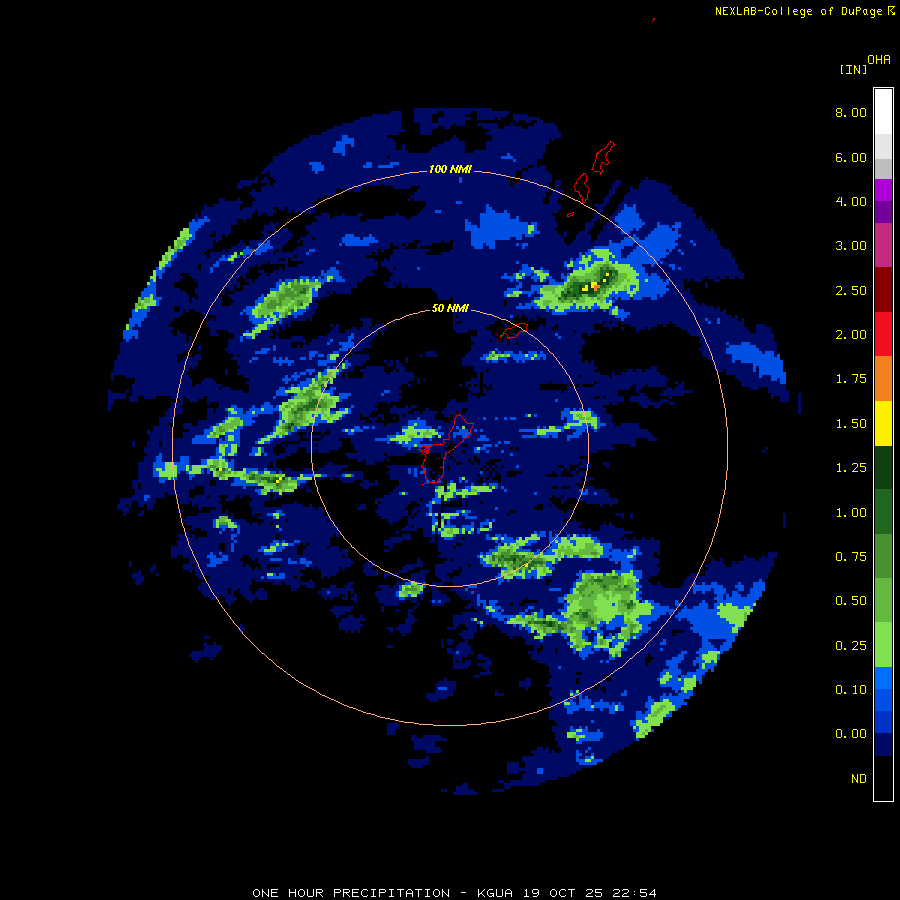Viewport: 900px width, 900px height.
Task: Click the 1.00 legend value
Action: pyautogui.click(x=851, y=513)
